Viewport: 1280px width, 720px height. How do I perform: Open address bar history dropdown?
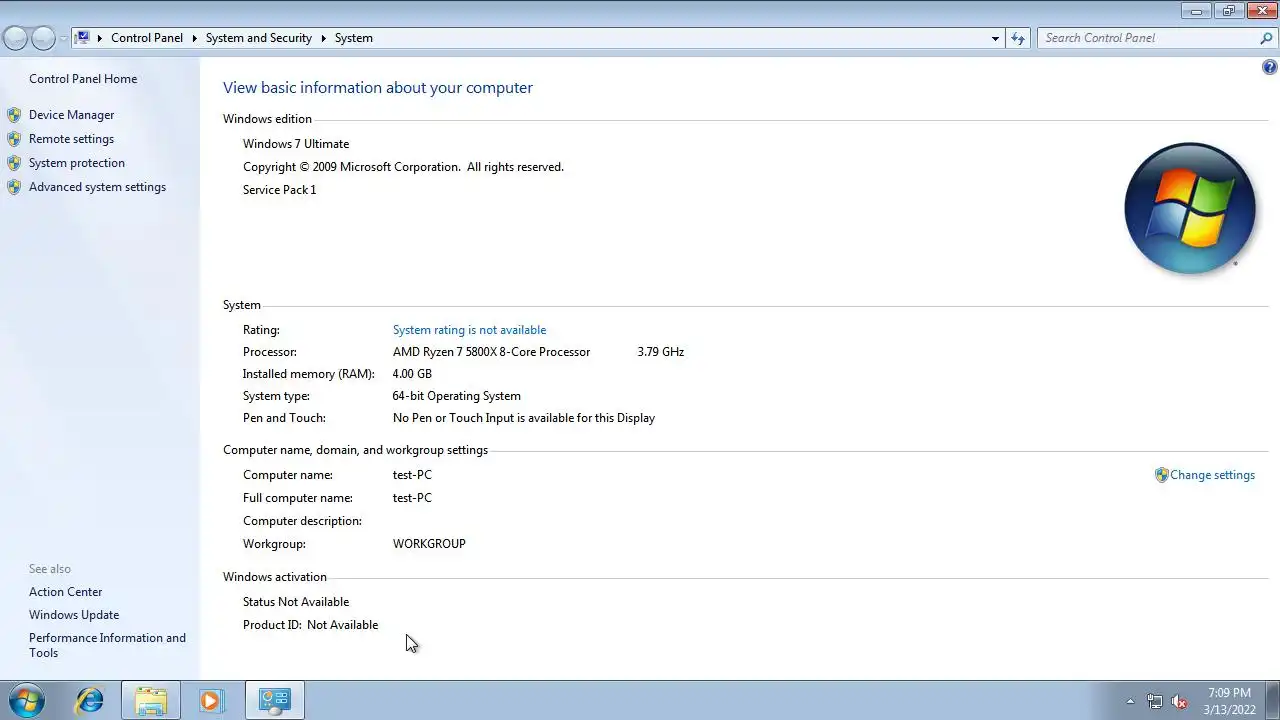click(995, 38)
